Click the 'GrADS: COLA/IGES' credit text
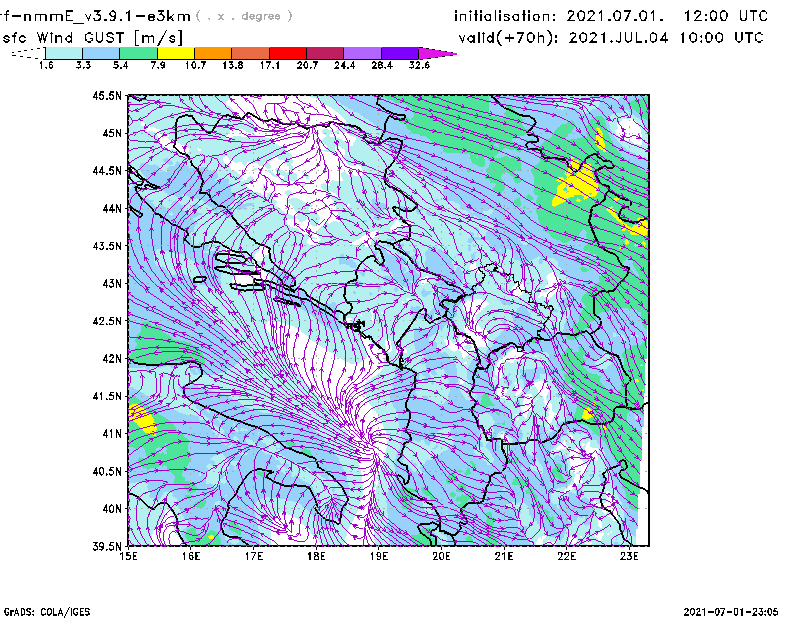This screenshot has width=800, height=618. click(x=47, y=612)
